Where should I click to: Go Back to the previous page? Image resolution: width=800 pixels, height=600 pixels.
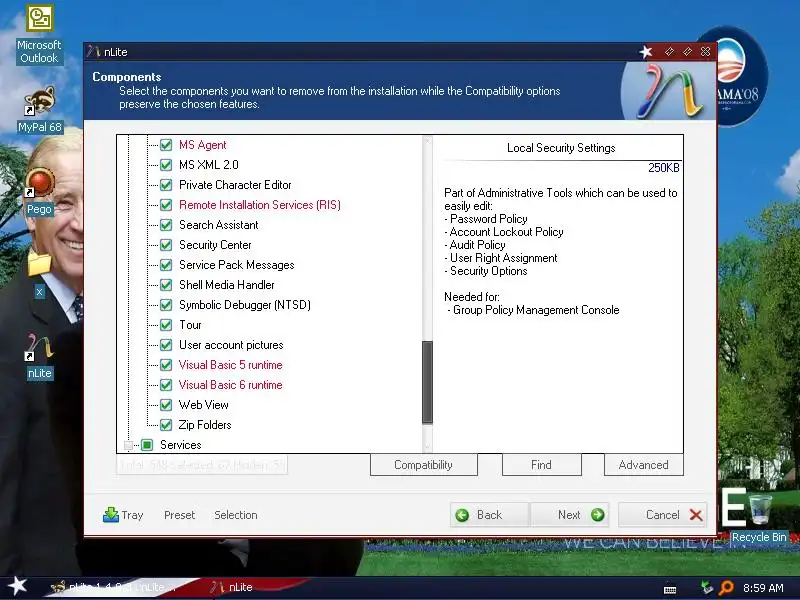point(490,515)
